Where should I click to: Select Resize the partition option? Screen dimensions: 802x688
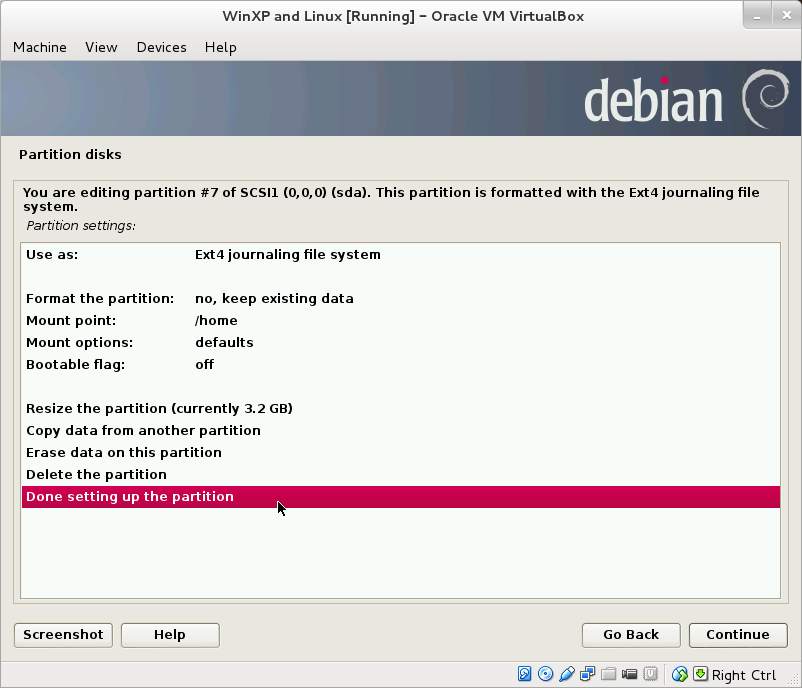[x=158, y=408]
